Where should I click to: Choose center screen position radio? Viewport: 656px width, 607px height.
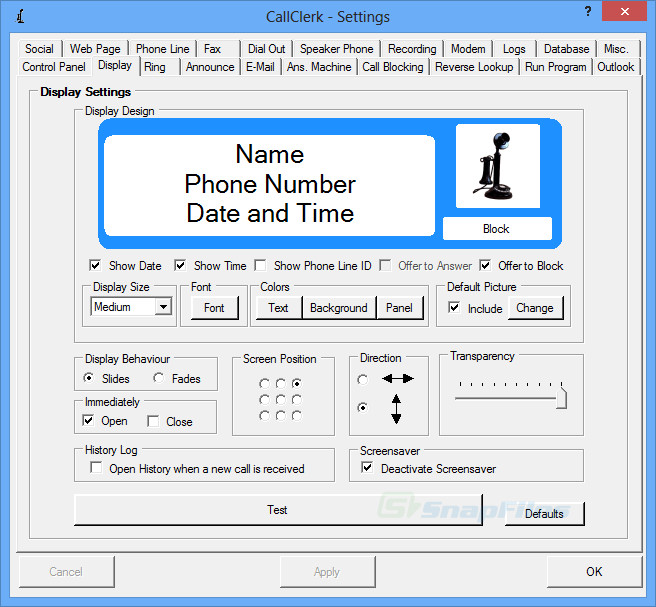(x=280, y=400)
